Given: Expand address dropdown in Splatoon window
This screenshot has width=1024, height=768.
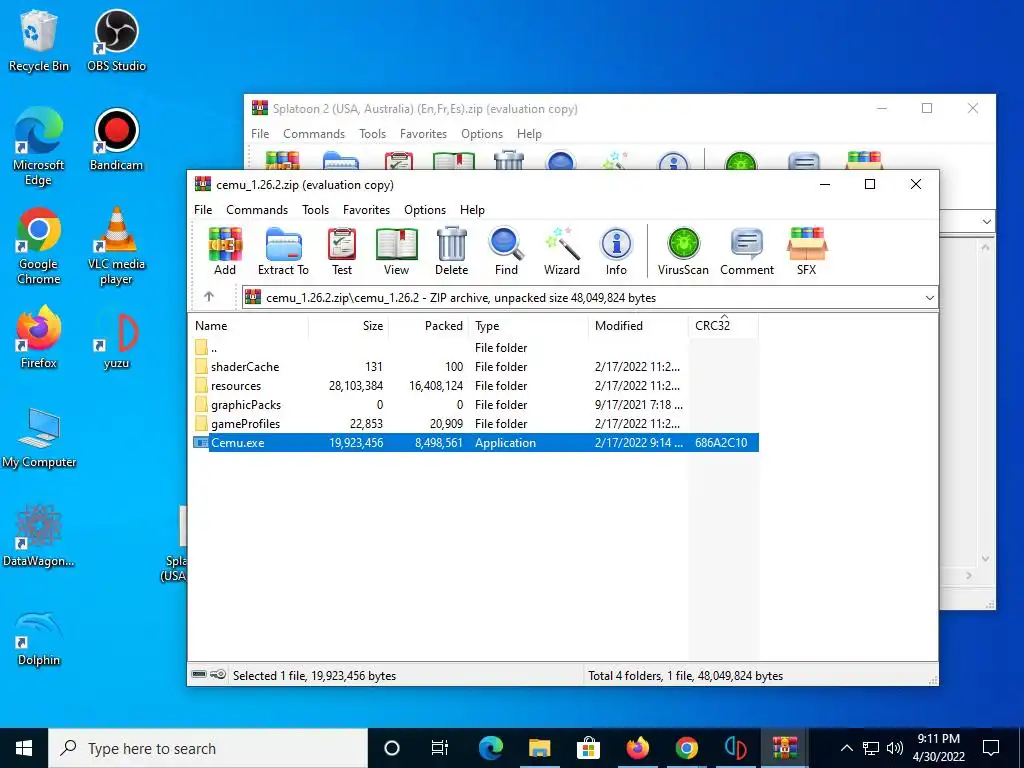Looking at the screenshot, I should pyautogui.click(x=986, y=221).
